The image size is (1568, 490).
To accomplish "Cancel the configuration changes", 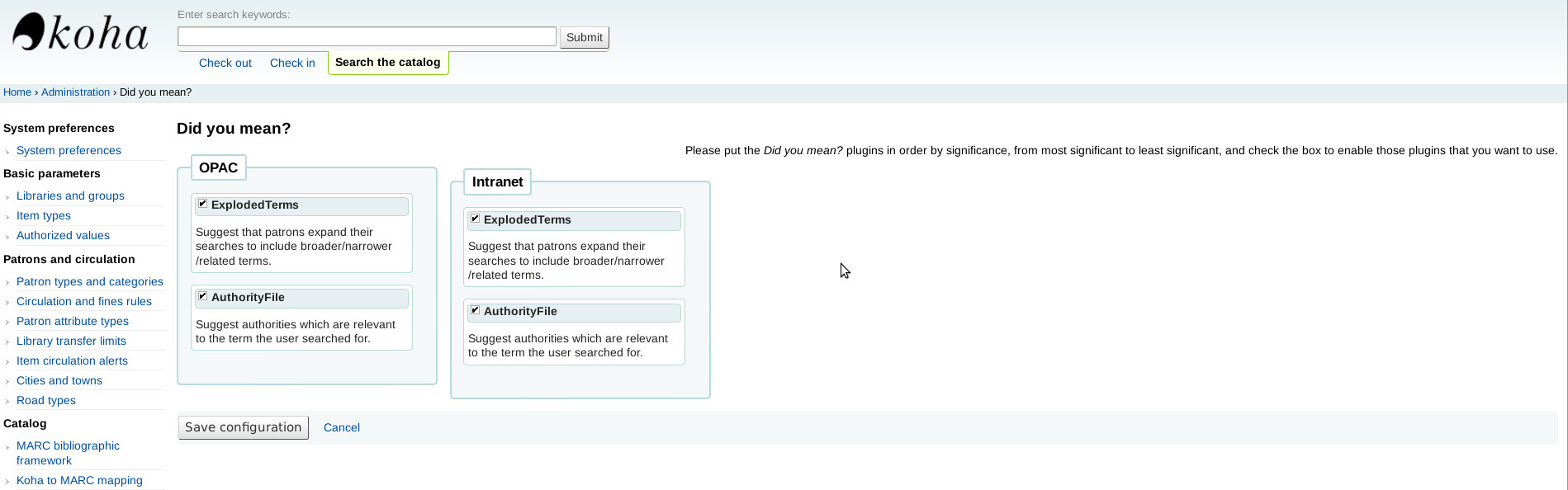I will tap(341, 427).
